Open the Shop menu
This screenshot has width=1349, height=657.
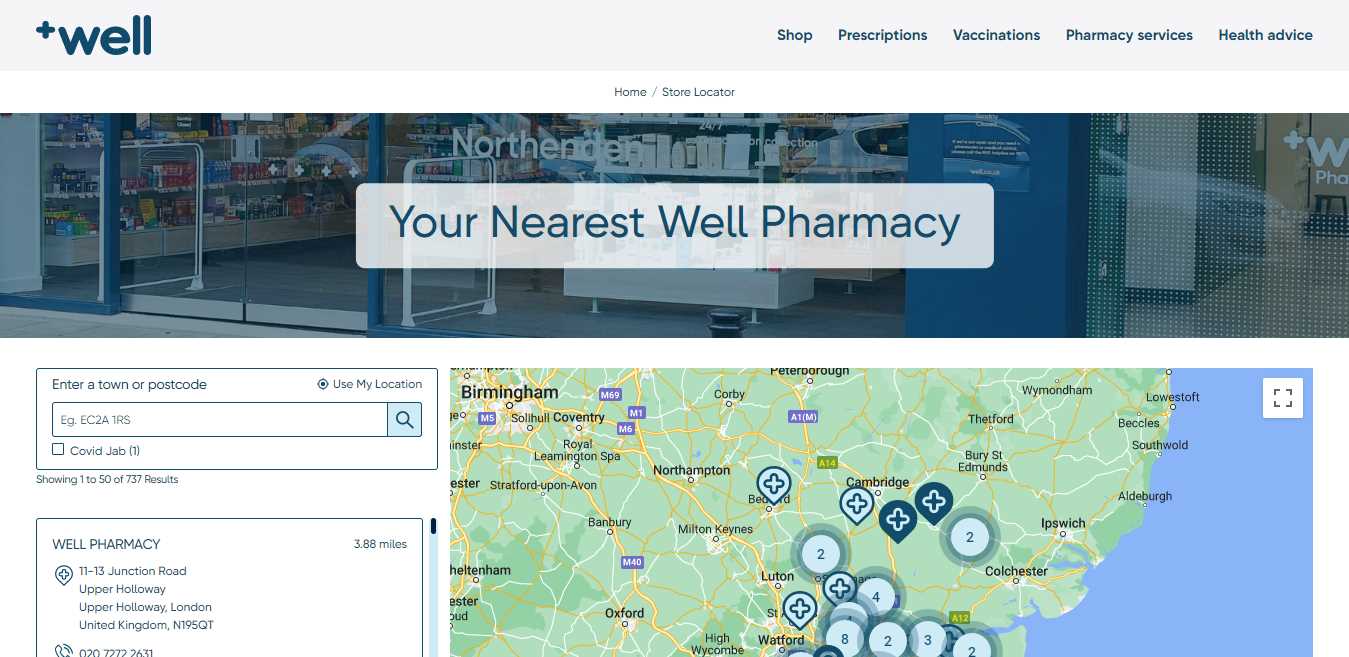click(x=795, y=35)
